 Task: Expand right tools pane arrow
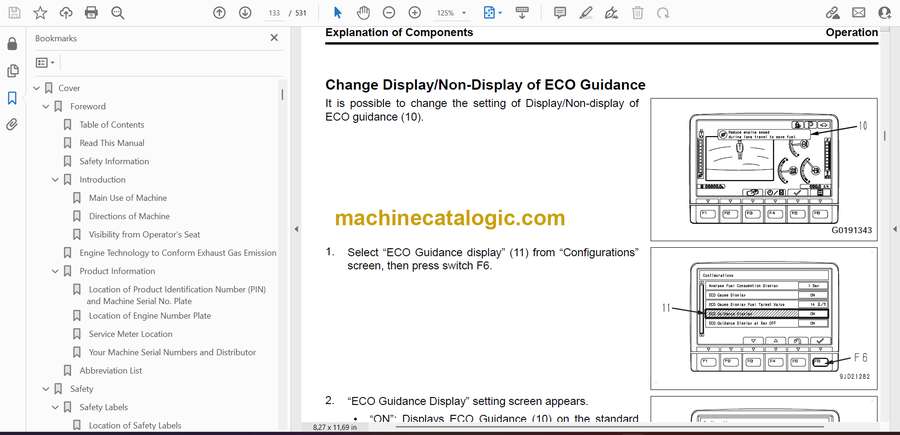(x=895, y=229)
